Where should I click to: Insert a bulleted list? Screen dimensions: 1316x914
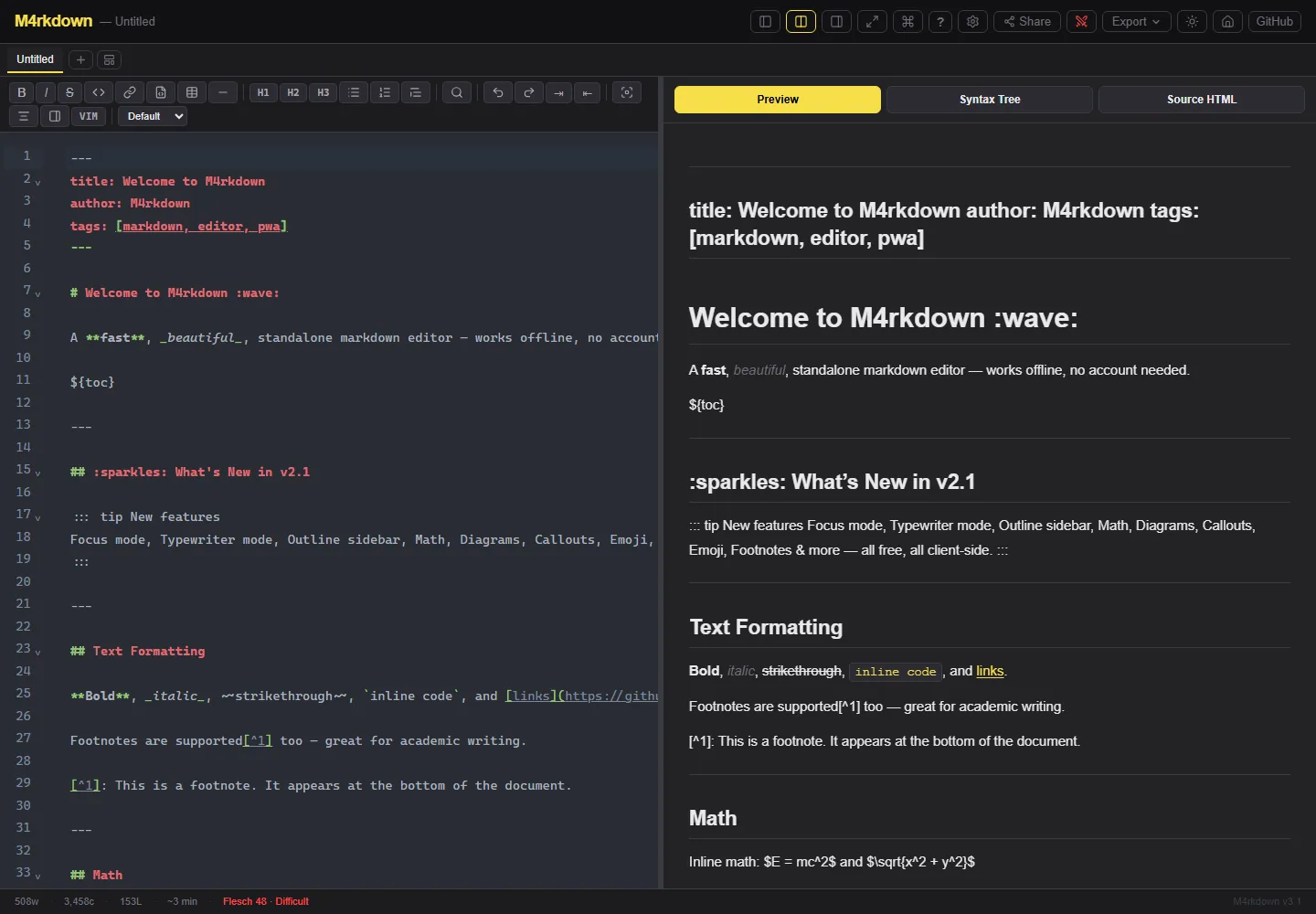[354, 92]
